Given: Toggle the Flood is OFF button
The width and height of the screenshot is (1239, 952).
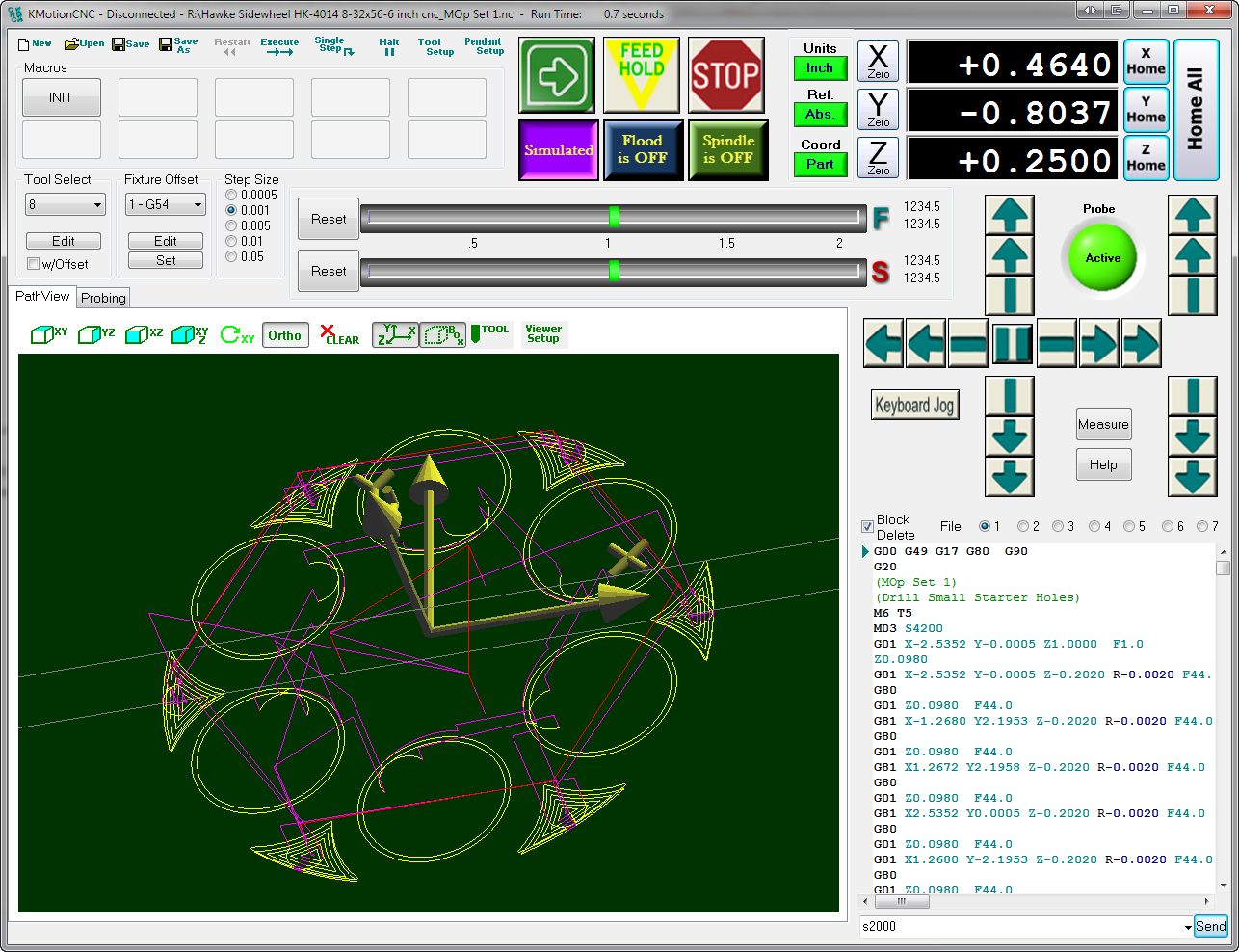Looking at the screenshot, I should click(643, 149).
